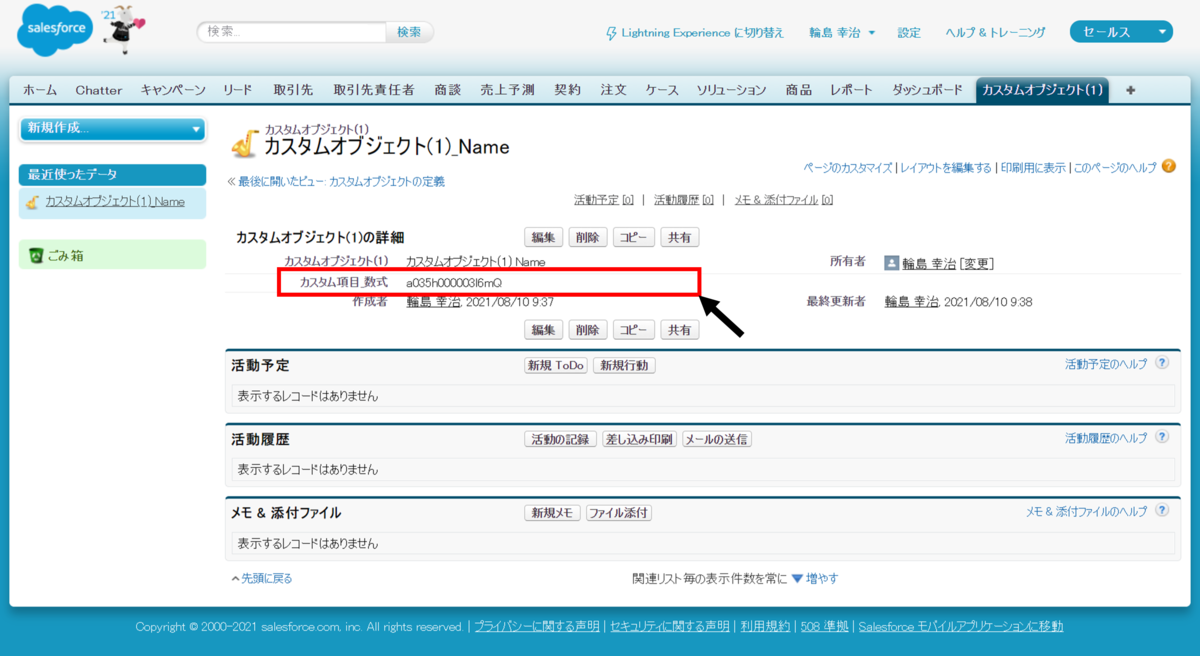Open the ホーム tab

[x=40, y=90]
